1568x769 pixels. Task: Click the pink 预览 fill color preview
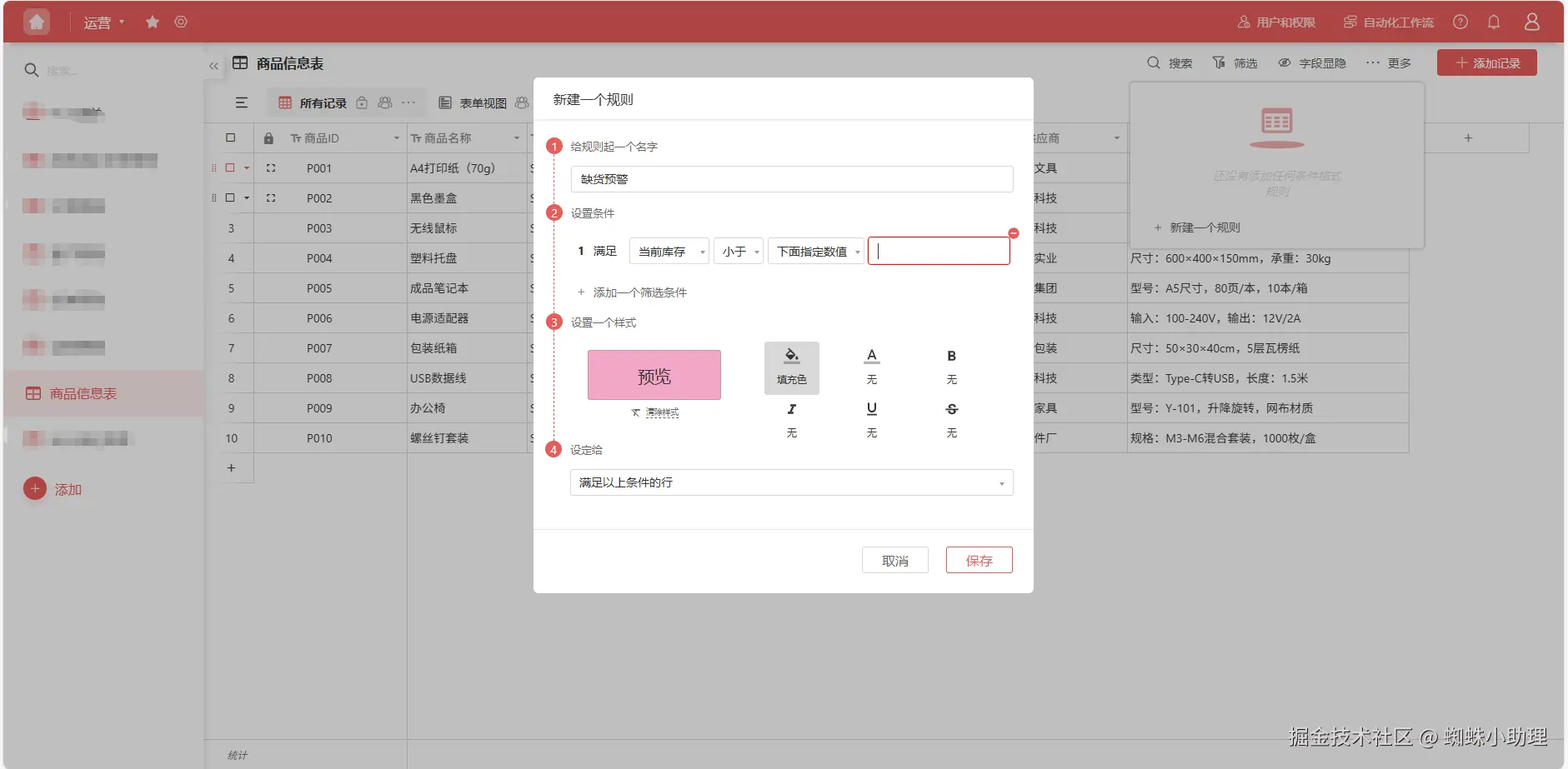(654, 375)
